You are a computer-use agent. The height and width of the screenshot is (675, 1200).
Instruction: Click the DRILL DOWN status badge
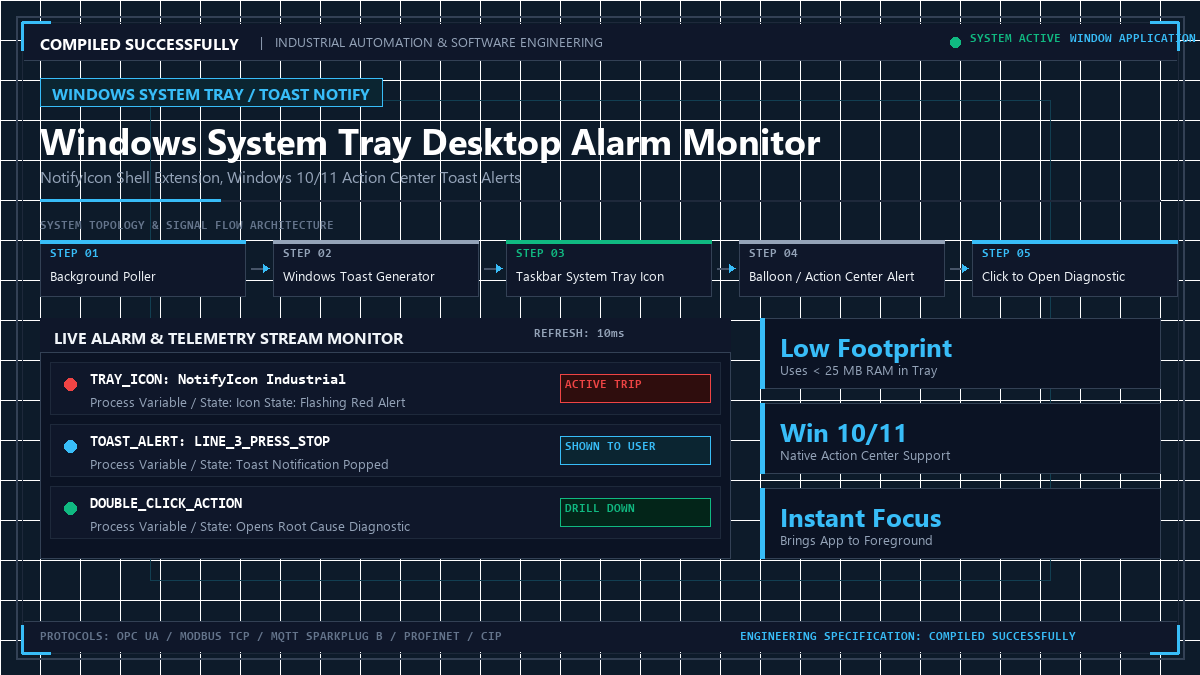click(x=635, y=512)
